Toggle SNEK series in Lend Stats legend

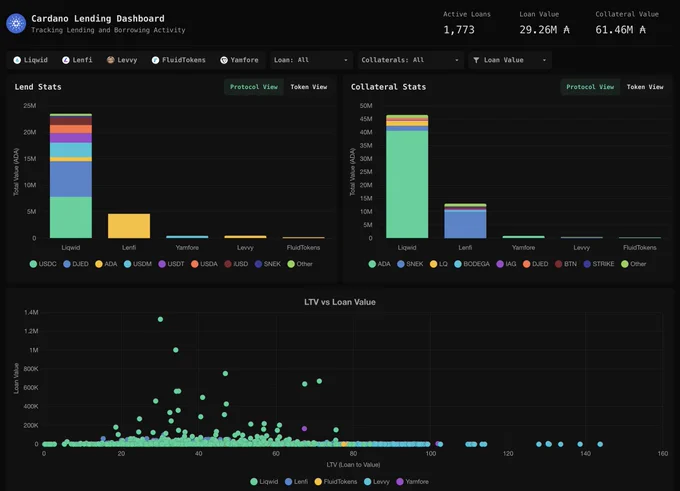(268, 264)
